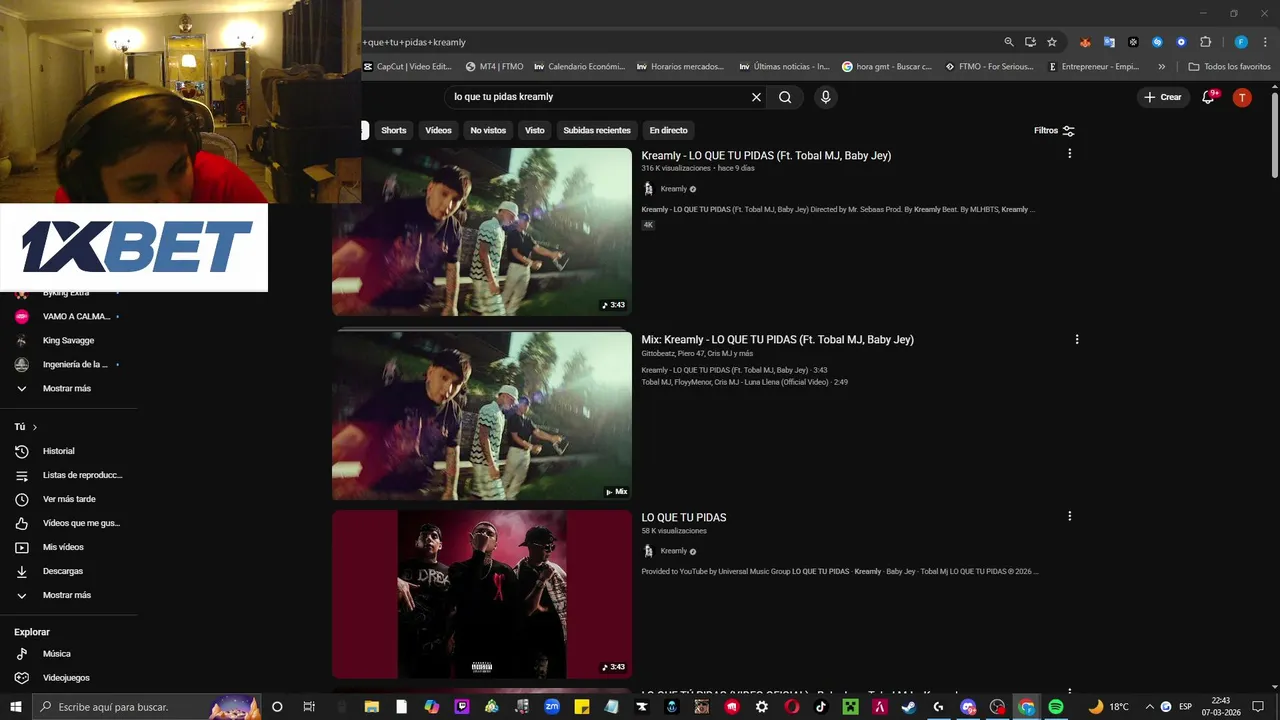This screenshot has width=1280, height=720.
Task: Open the YouTube account avatar menu
Action: point(1242,97)
